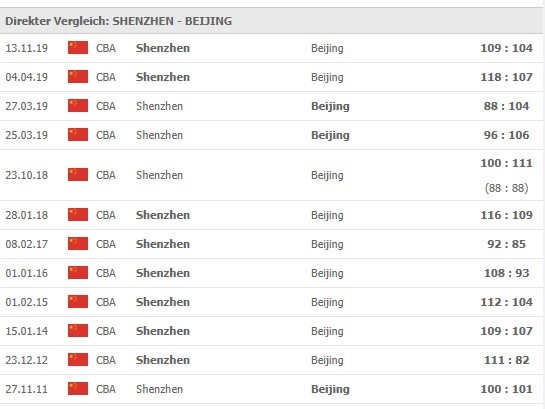Click the Direkter Vergleich: SHENZHEN - BEIJING header
Screen dimensions: 545x409
119,21
